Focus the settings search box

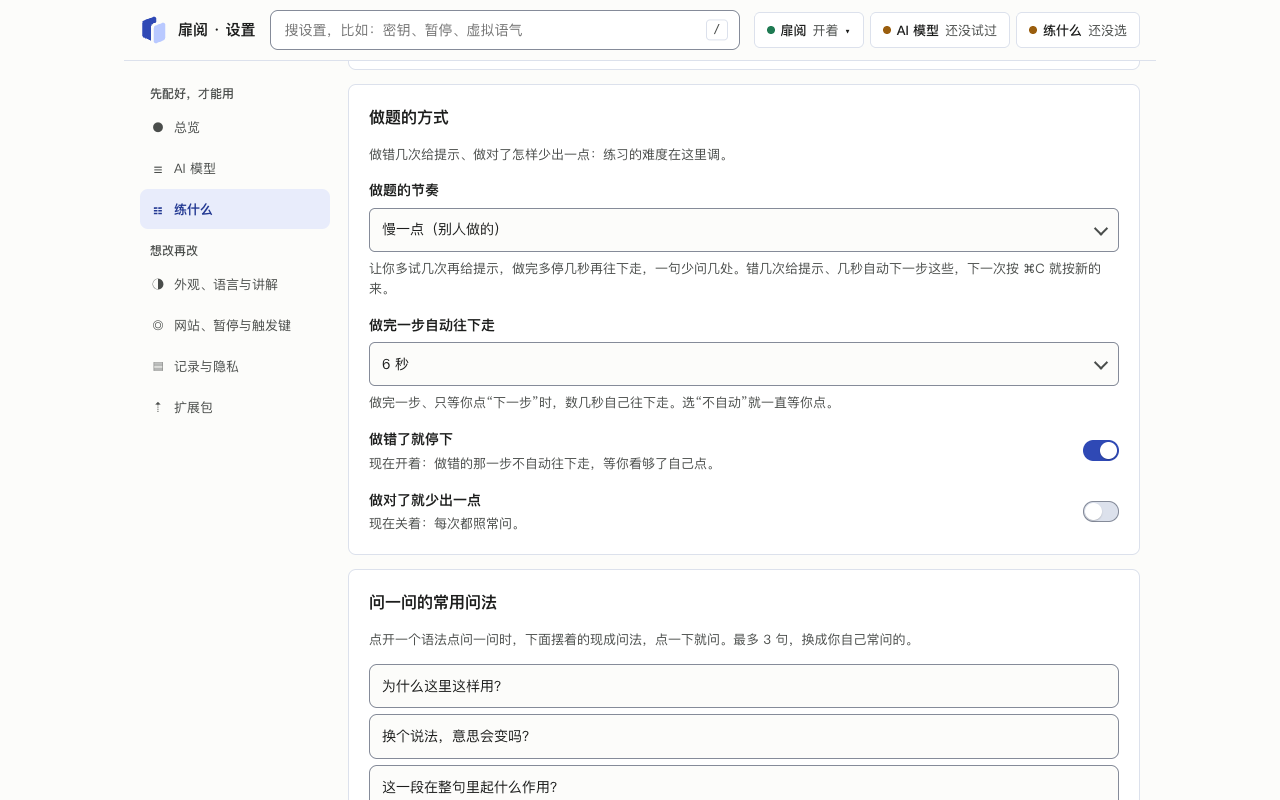(x=505, y=30)
